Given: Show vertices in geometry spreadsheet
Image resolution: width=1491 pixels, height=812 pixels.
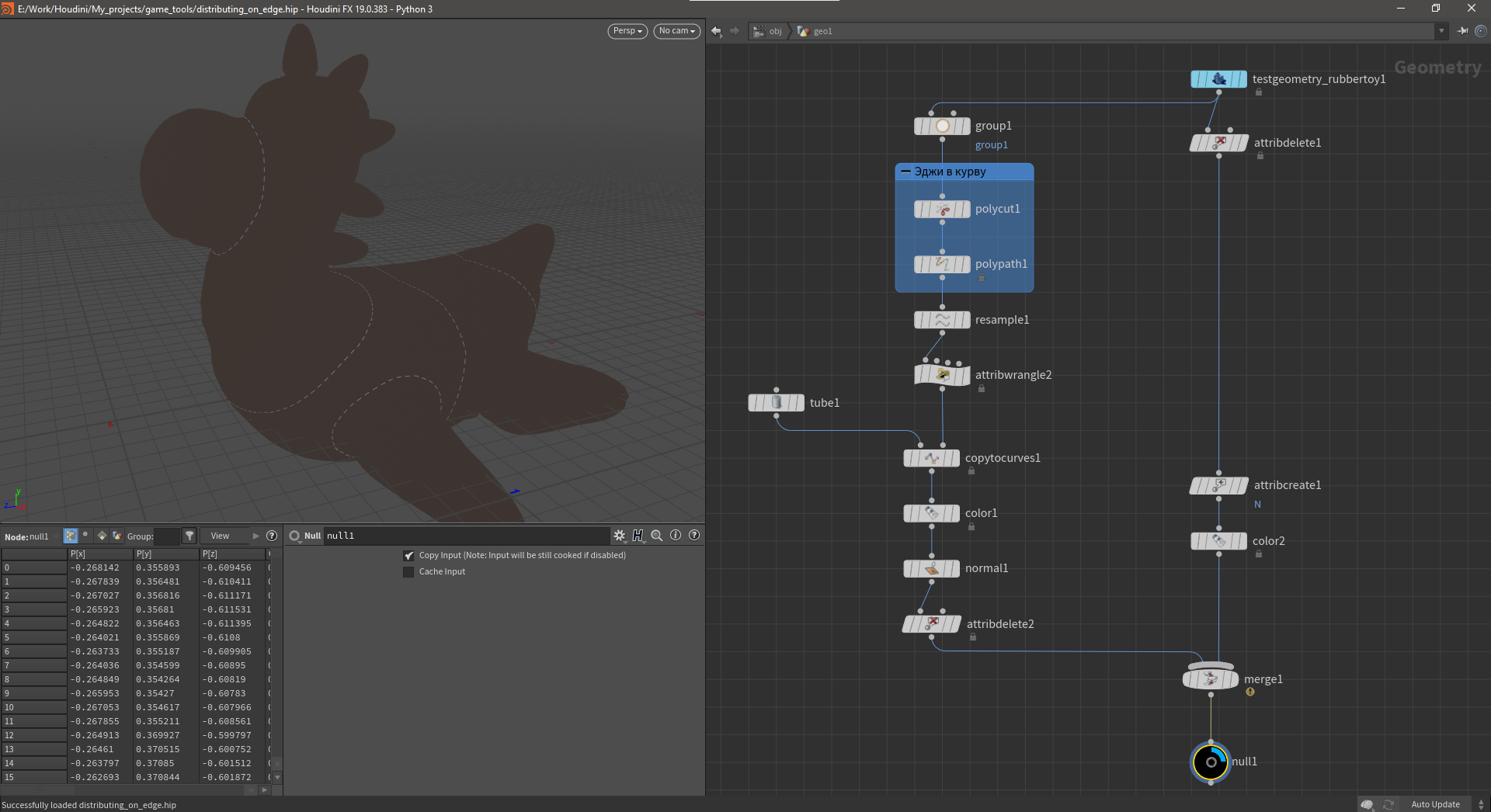Looking at the screenshot, I should pyautogui.click(x=85, y=536).
